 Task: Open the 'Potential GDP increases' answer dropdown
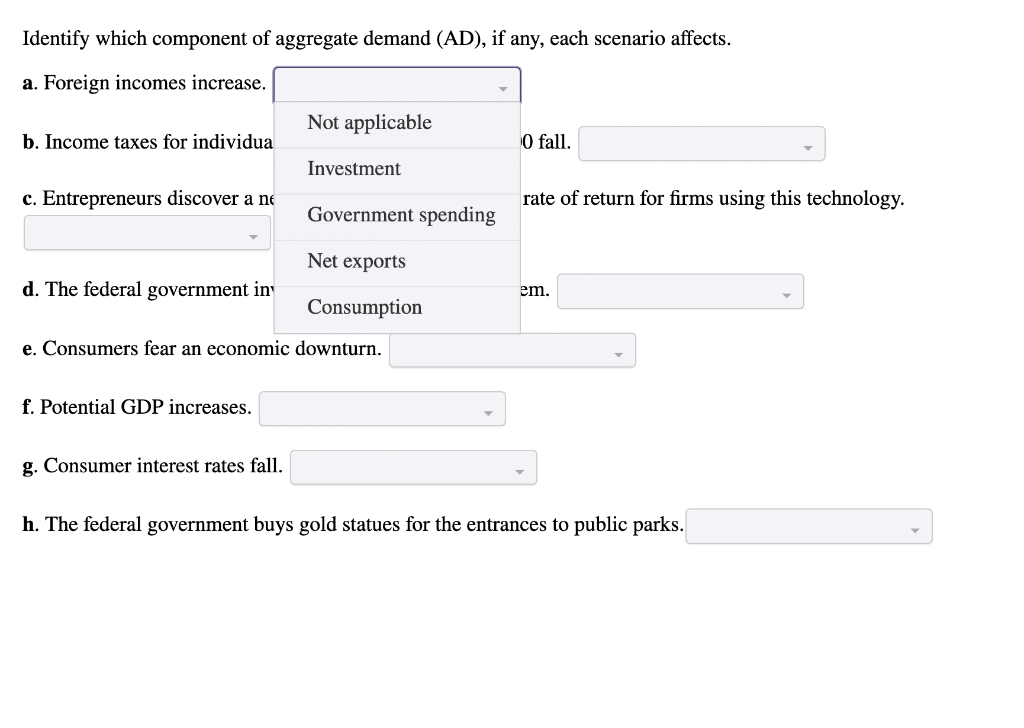point(381,409)
